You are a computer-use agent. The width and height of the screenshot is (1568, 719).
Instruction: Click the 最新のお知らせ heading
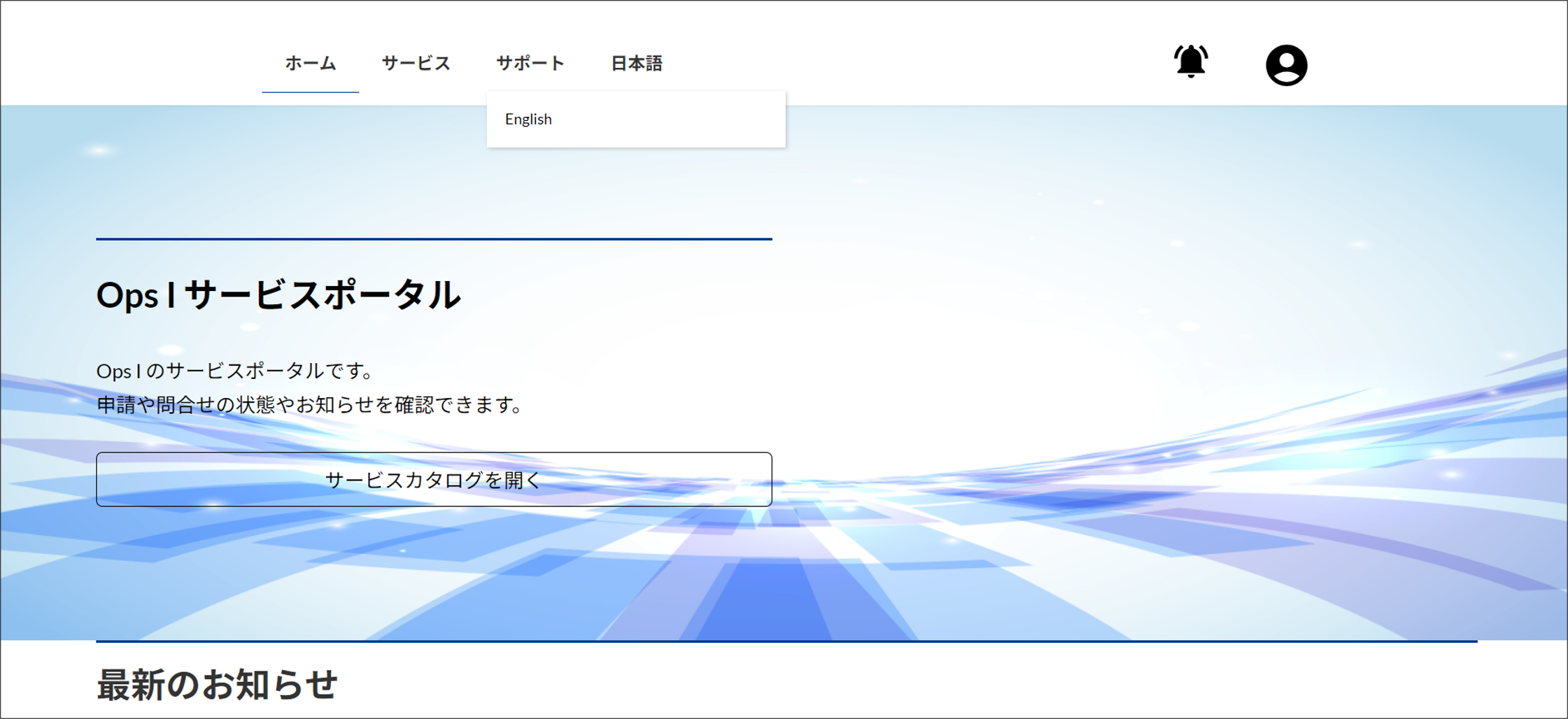[x=217, y=684]
